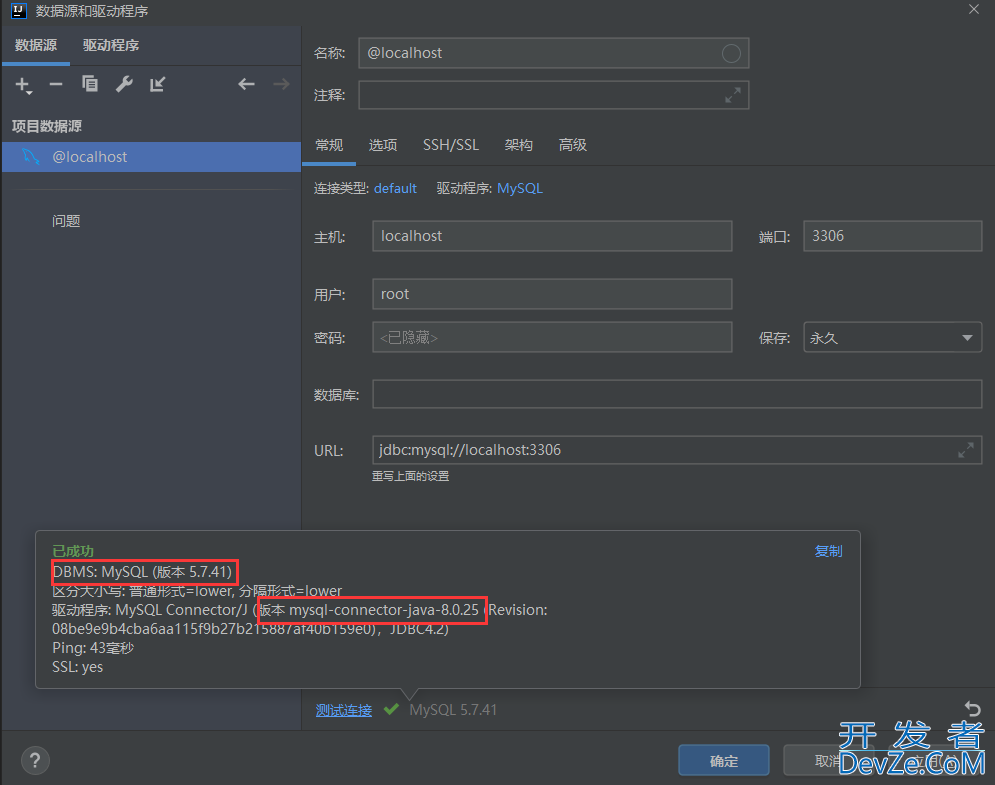995x785 pixels.
Task: Click the make global arrow icon
Action: click(x=157, y=84)
